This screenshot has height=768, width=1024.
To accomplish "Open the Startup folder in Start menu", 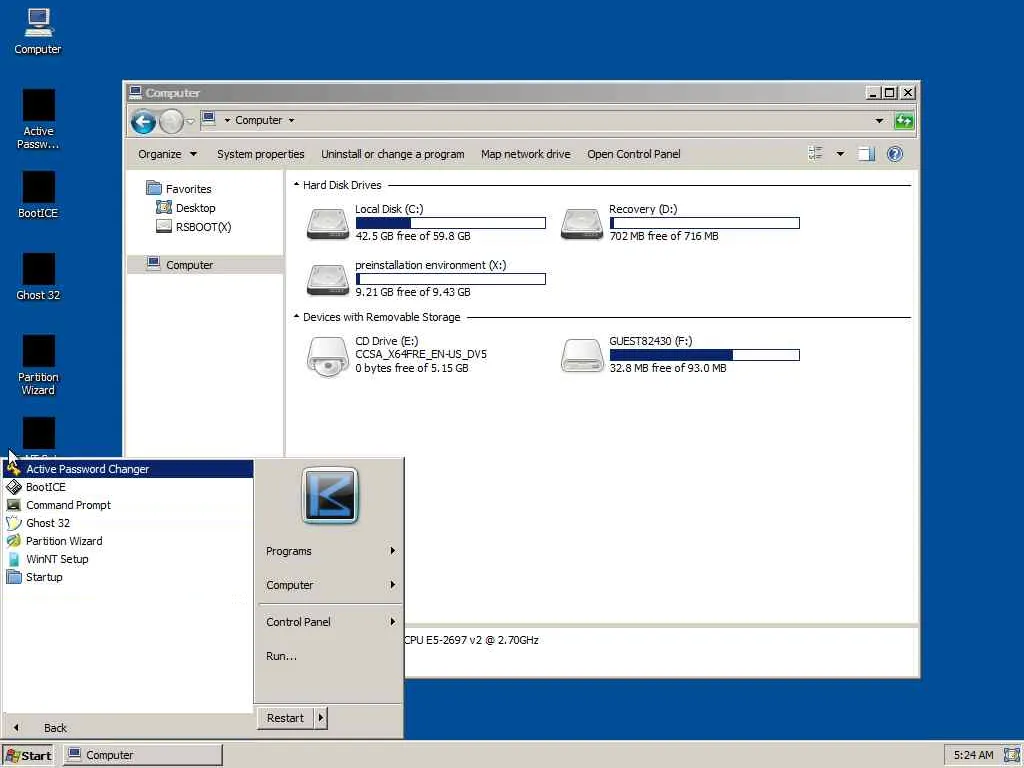I will pos(128,577).
